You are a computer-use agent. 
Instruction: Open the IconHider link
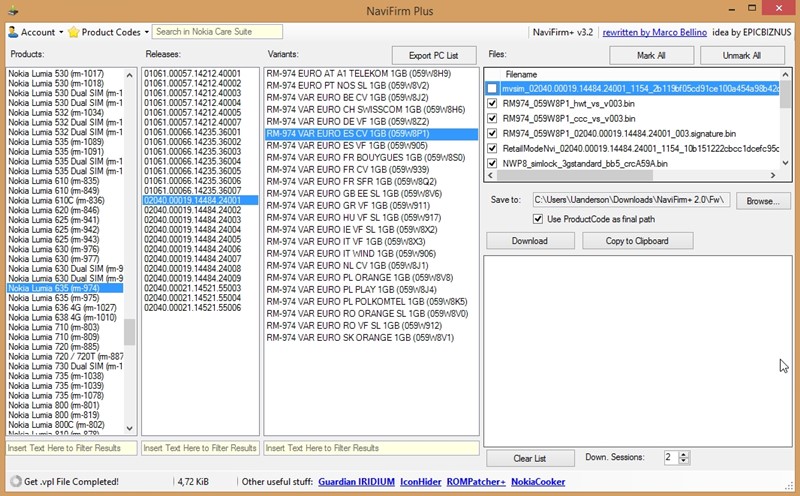click(420, 481)
